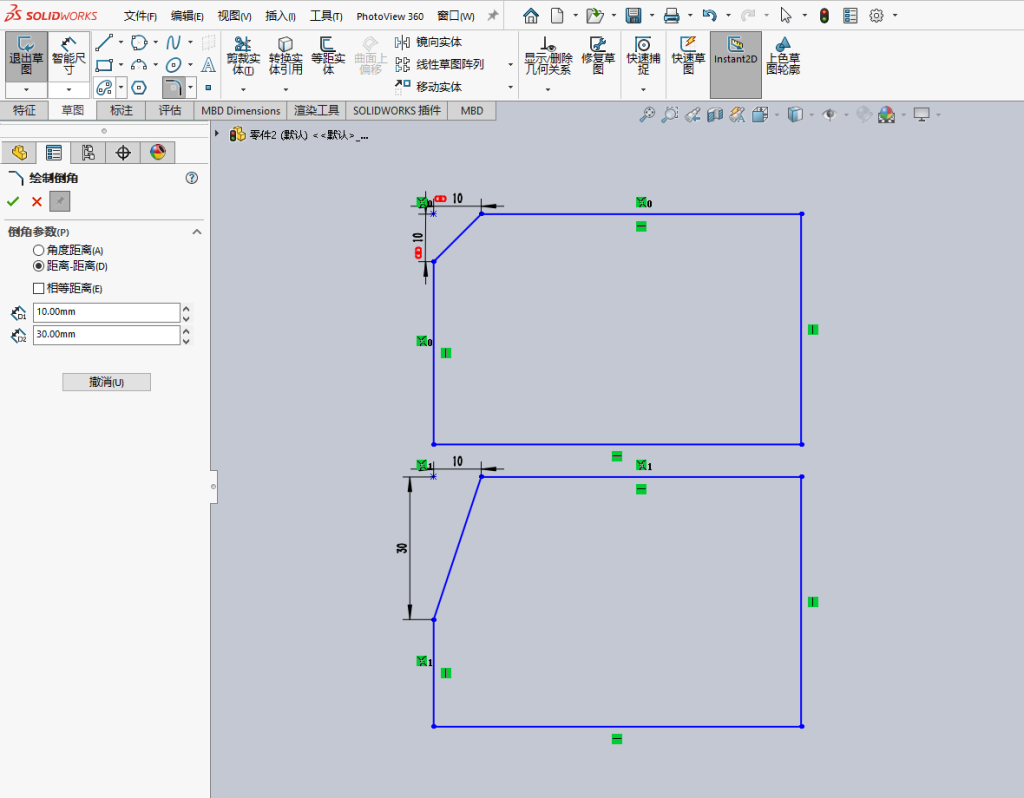The width and height of the screenshot is (1024, 798).
Task: Expand the 零件2 feature tree arrow
Action: coord(217,133)
